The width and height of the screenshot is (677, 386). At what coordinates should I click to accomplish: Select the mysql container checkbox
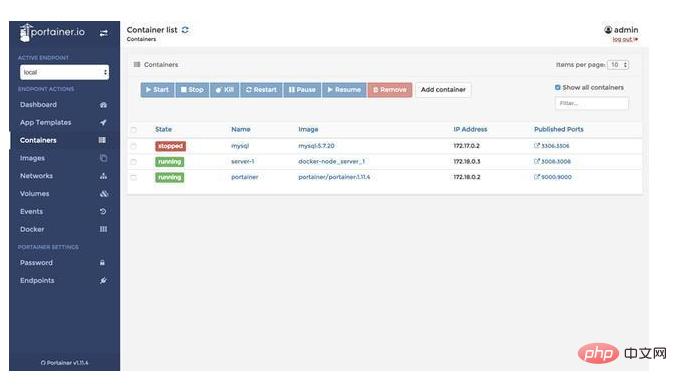(133, 146)
